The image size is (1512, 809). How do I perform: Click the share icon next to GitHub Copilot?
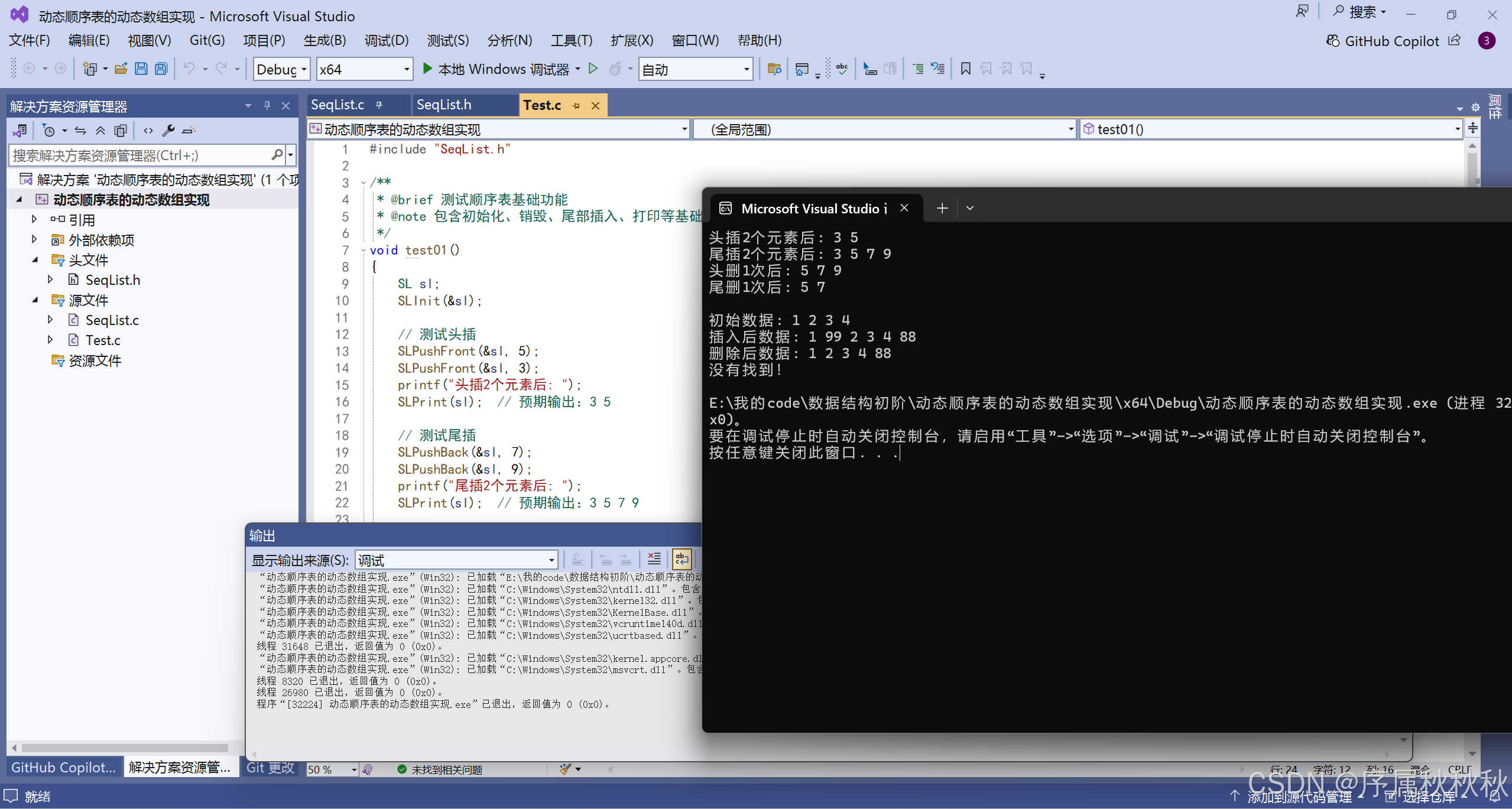(1454, 41)
